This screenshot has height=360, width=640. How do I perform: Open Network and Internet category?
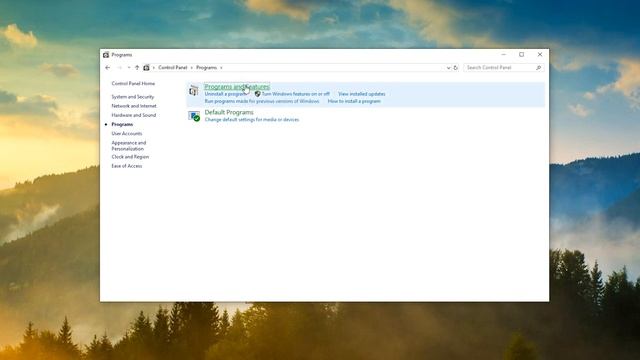click(x=134, y=106)
